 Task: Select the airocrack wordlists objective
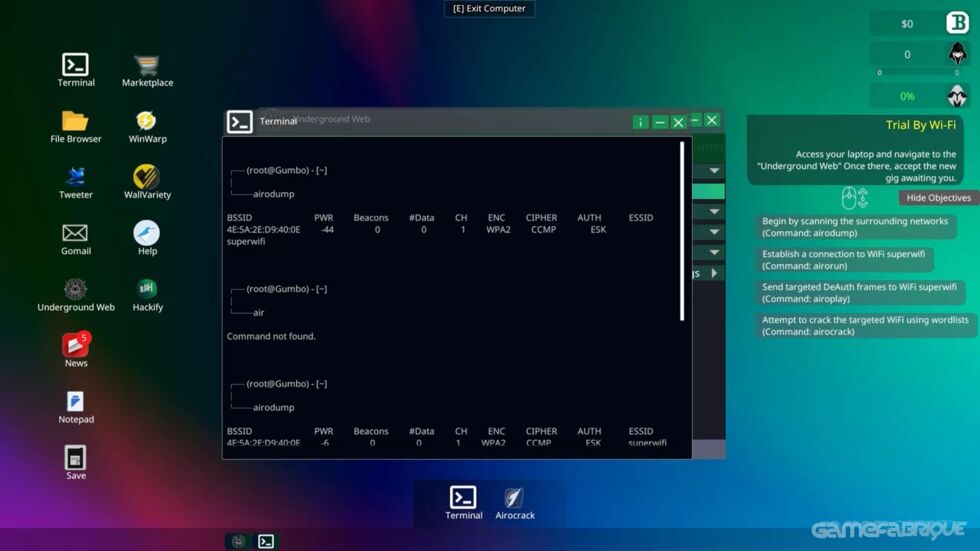[x=865, y=325]
